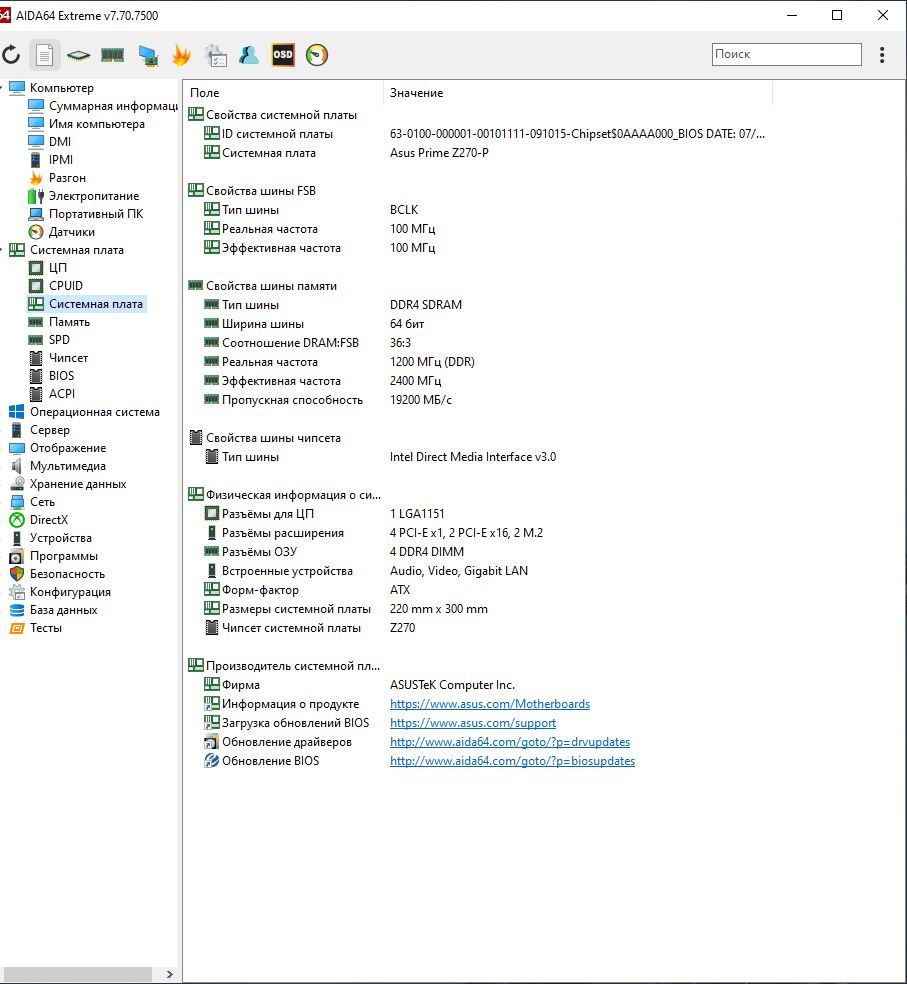This screenshot has height=984, width=907.
Task: Open the OSD panel icon
Action: pos(283,55)
